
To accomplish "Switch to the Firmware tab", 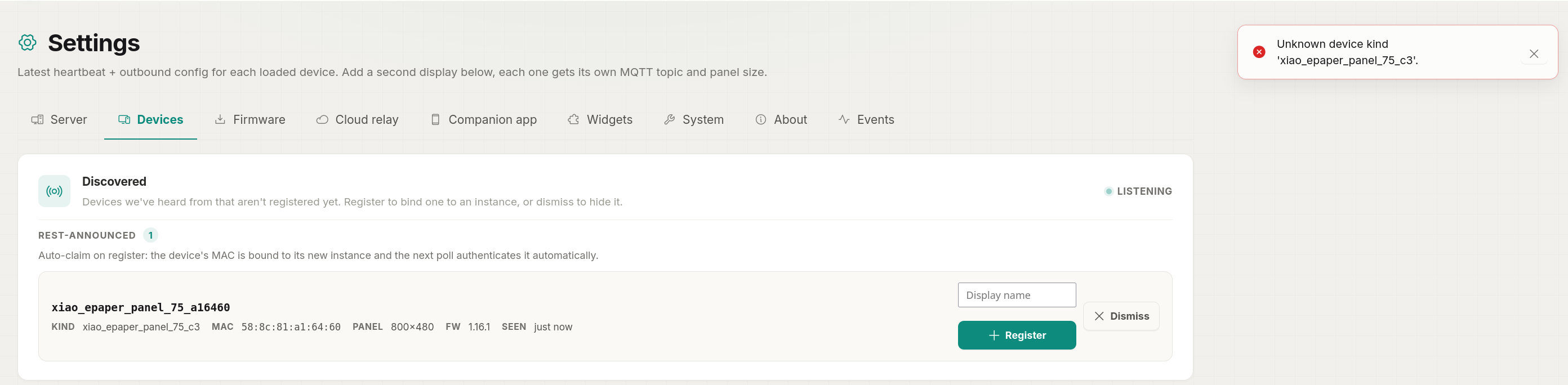I will coord(250,120).
